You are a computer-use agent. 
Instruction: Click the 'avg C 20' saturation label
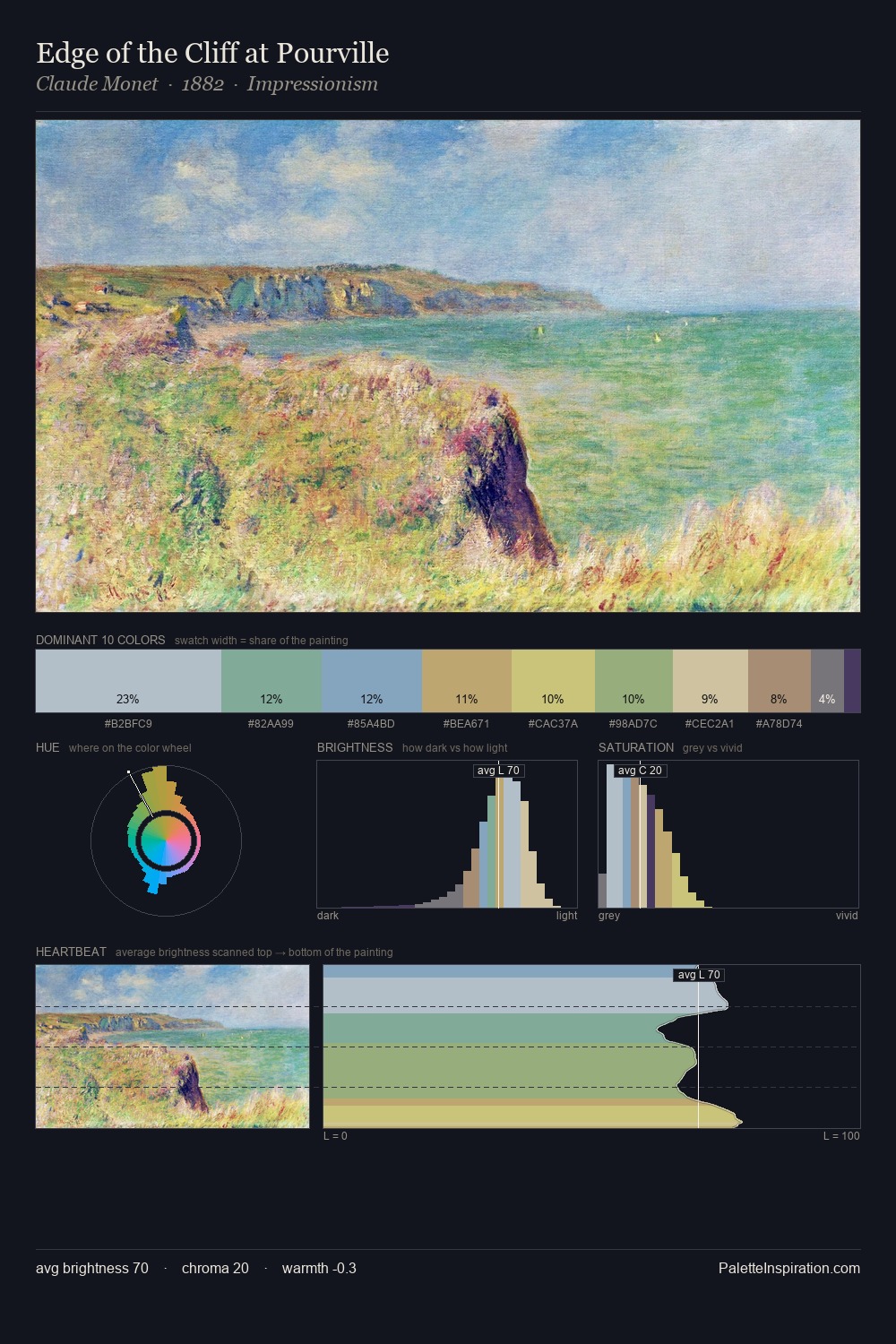coord(640,771)
